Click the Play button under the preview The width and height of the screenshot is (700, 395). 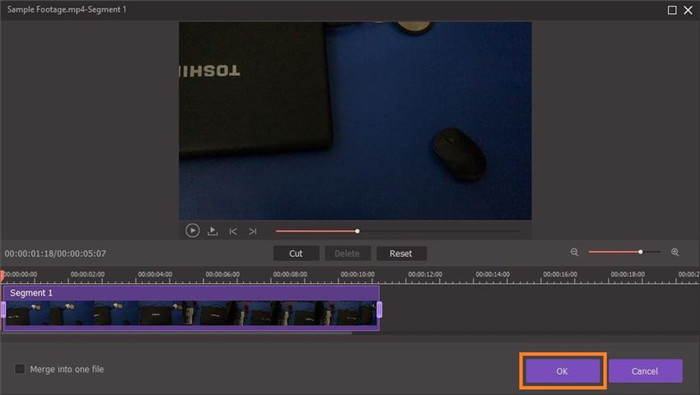pos(192,230)
